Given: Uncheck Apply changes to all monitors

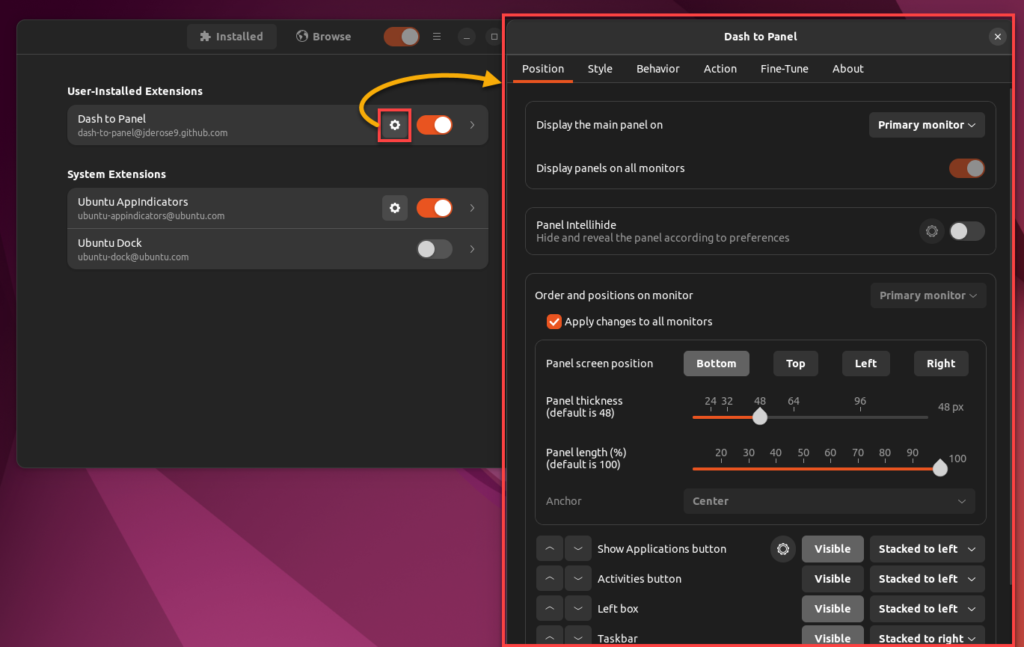Looking at the screenshot, I should pos(554,322).
